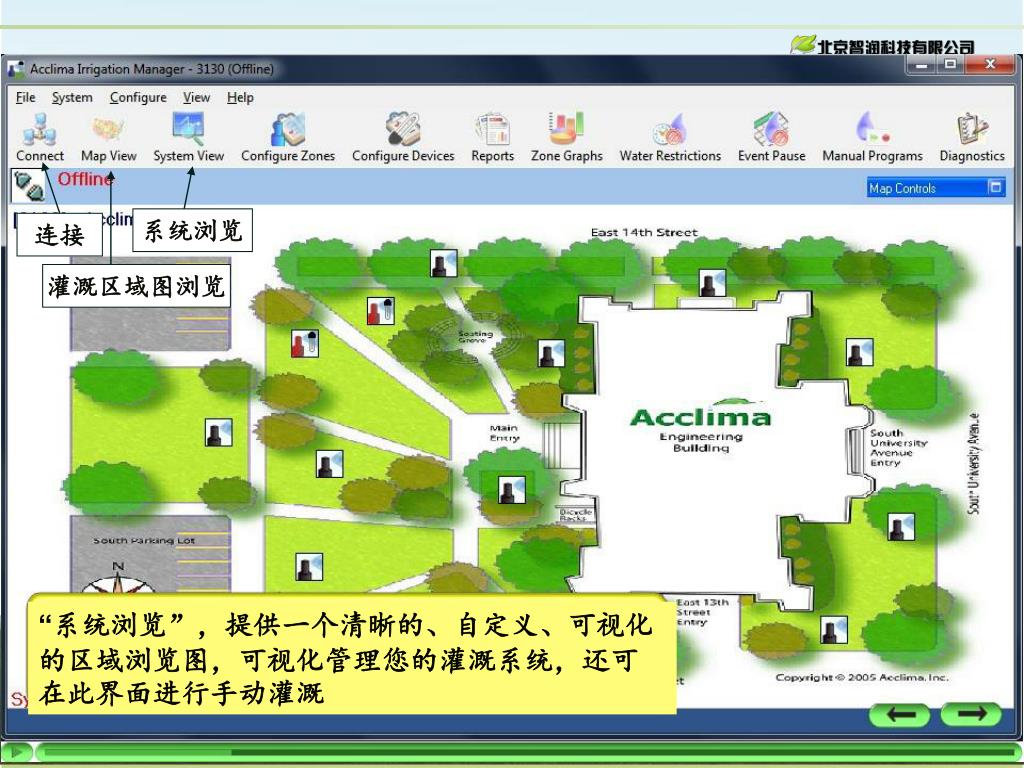Screen dimensions: 1024x768
Task: Select sprinkler marker above building north entrance
Action: (711, 283)
